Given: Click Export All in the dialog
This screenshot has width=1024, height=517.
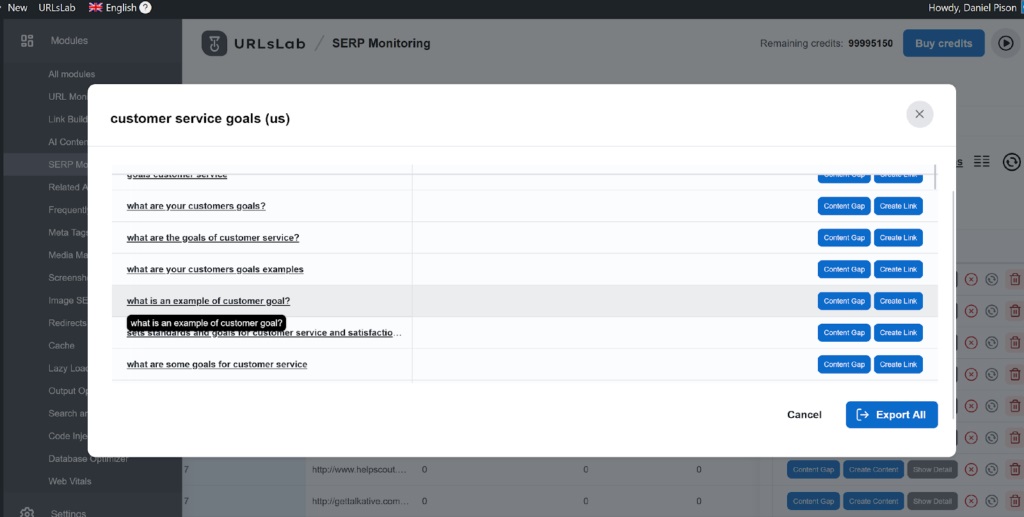Looking at the screenshot, I should [891, 415].
